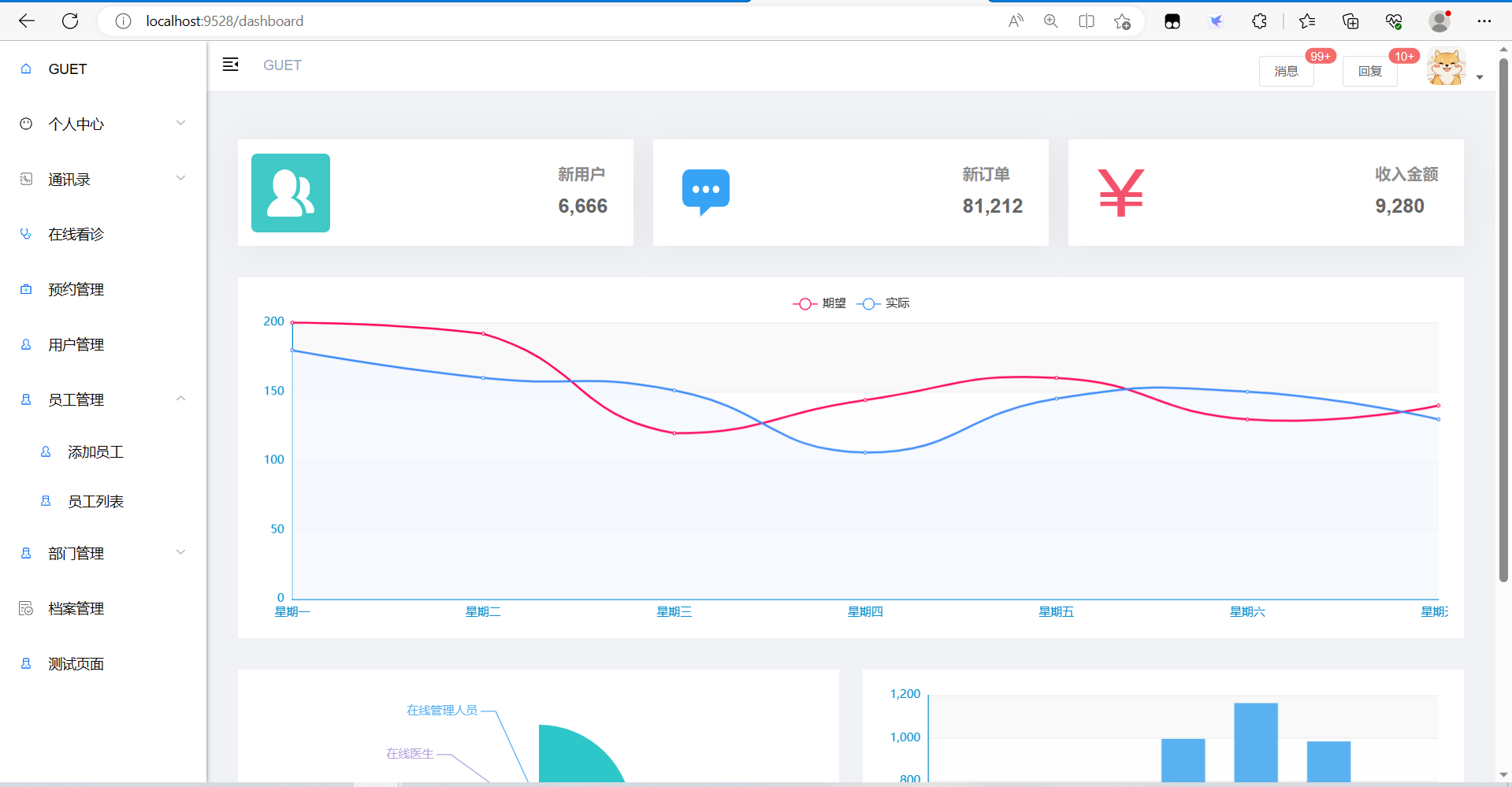
Task: Click the 新订单 81,212 card
Action: coord(851,193)
